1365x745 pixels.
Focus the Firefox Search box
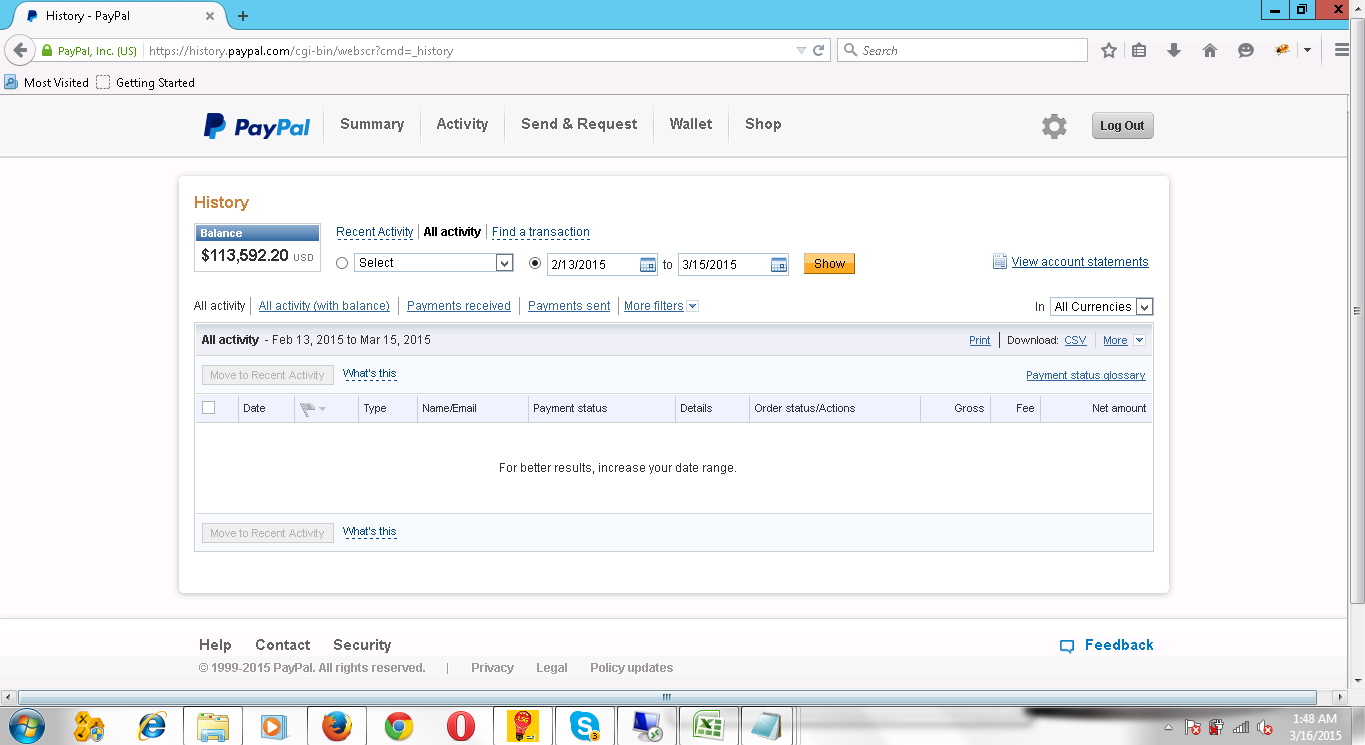pos(962,50)
